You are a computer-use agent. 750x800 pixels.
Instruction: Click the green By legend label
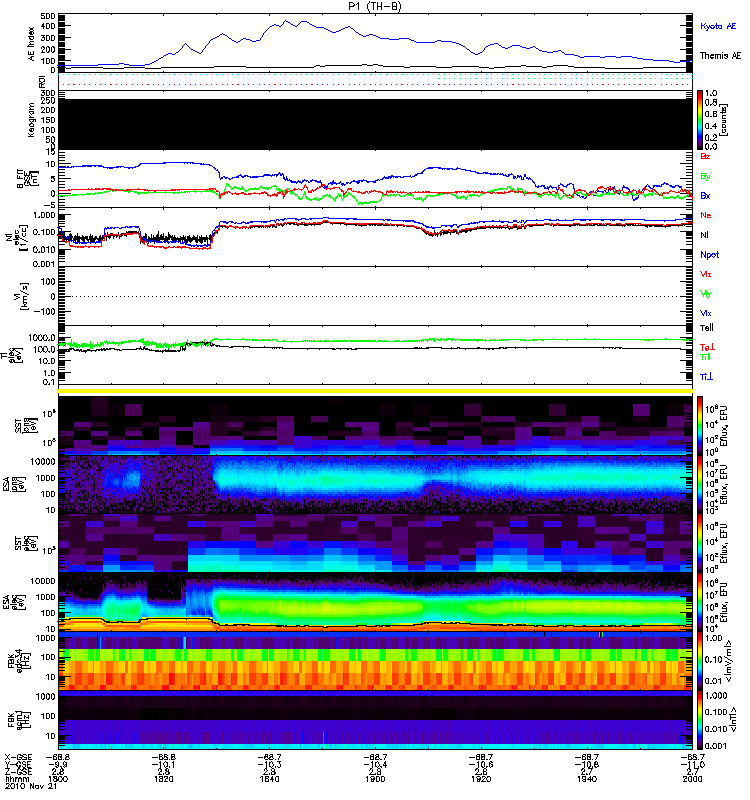coord(705,177)
